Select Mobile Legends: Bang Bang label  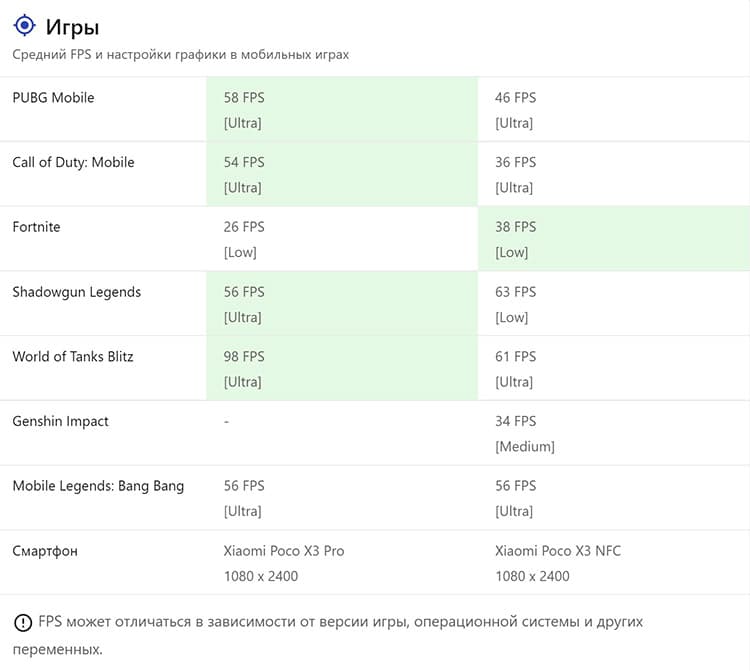98,486
